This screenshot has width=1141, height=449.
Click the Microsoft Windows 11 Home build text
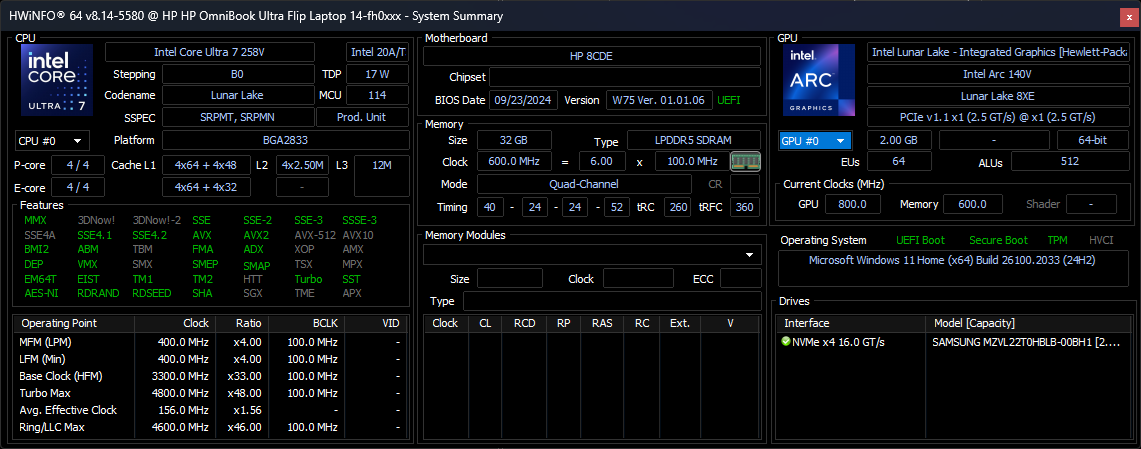(953, 260)
